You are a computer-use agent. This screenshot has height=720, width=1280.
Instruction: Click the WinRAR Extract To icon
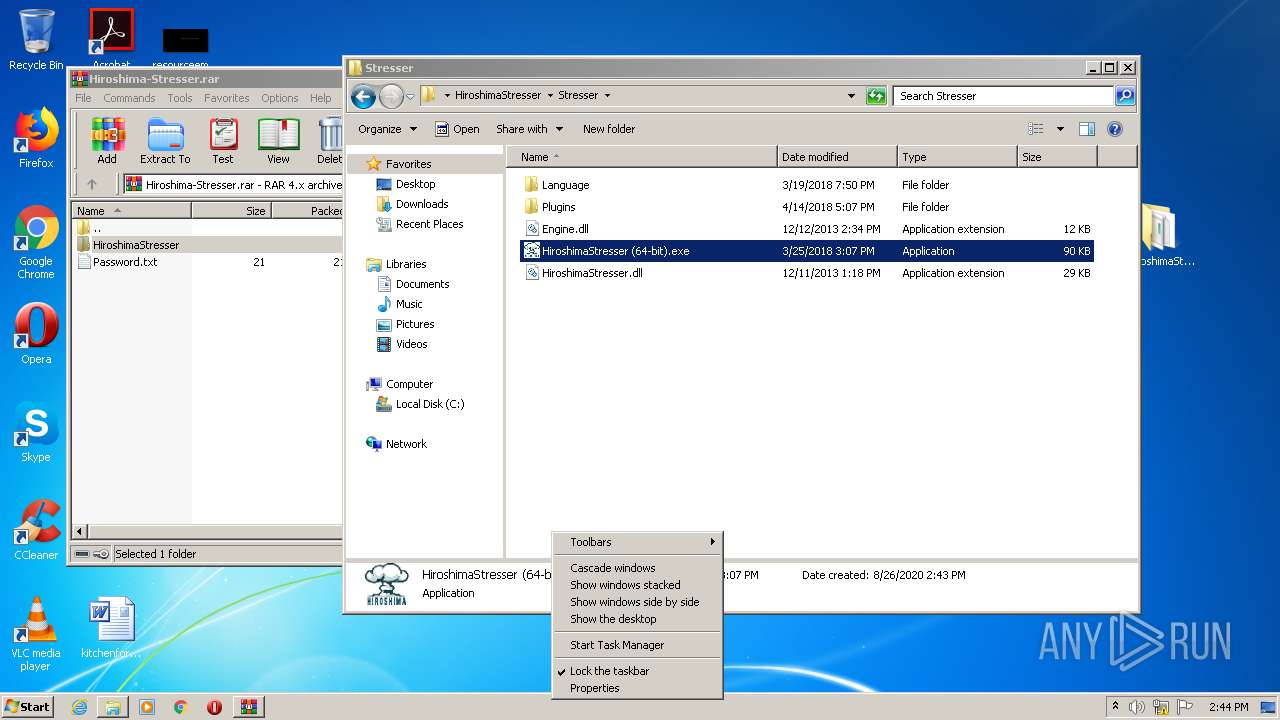(165, 141)
